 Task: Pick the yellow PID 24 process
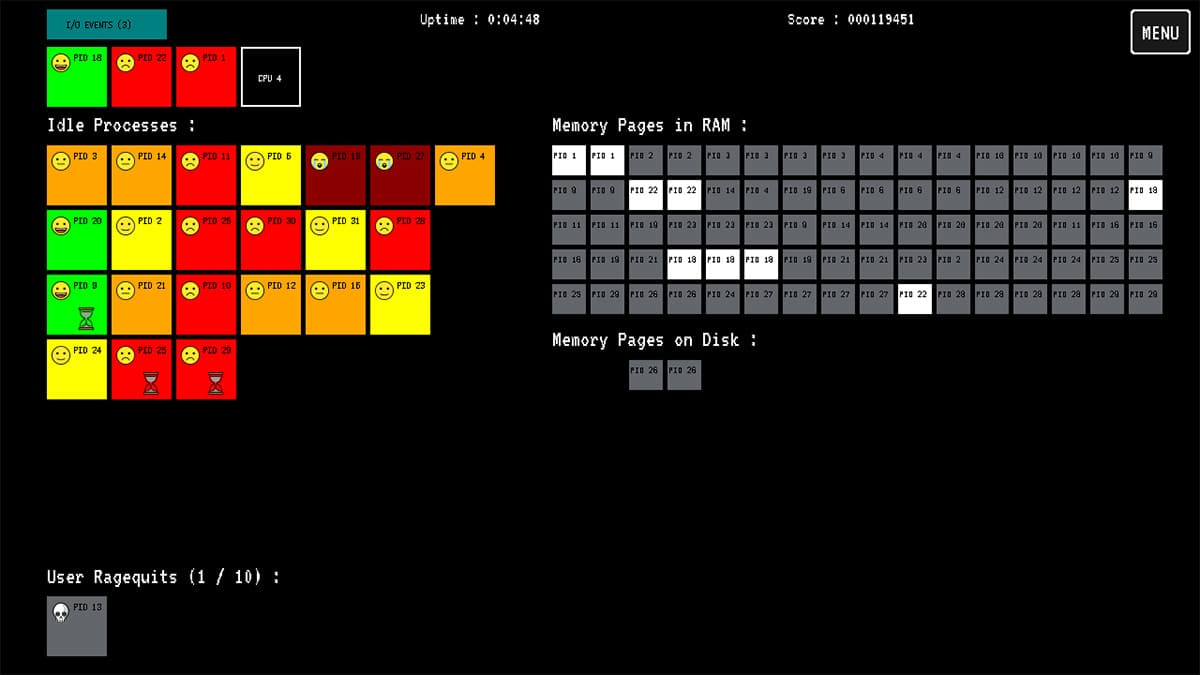click(x=76, y=370)
